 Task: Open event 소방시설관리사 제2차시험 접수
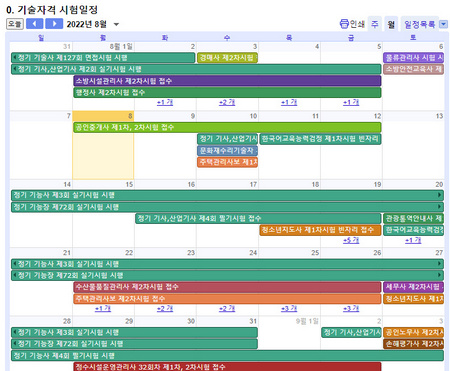pyautogui.click(x=227, y=81)
